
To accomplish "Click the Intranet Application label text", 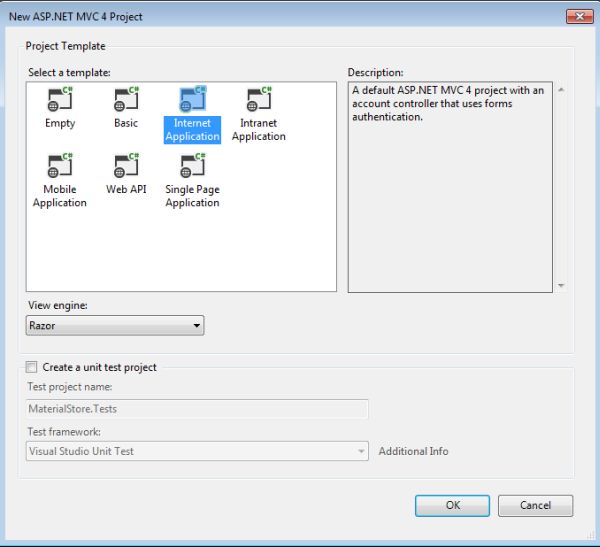I will pos(259,130).
